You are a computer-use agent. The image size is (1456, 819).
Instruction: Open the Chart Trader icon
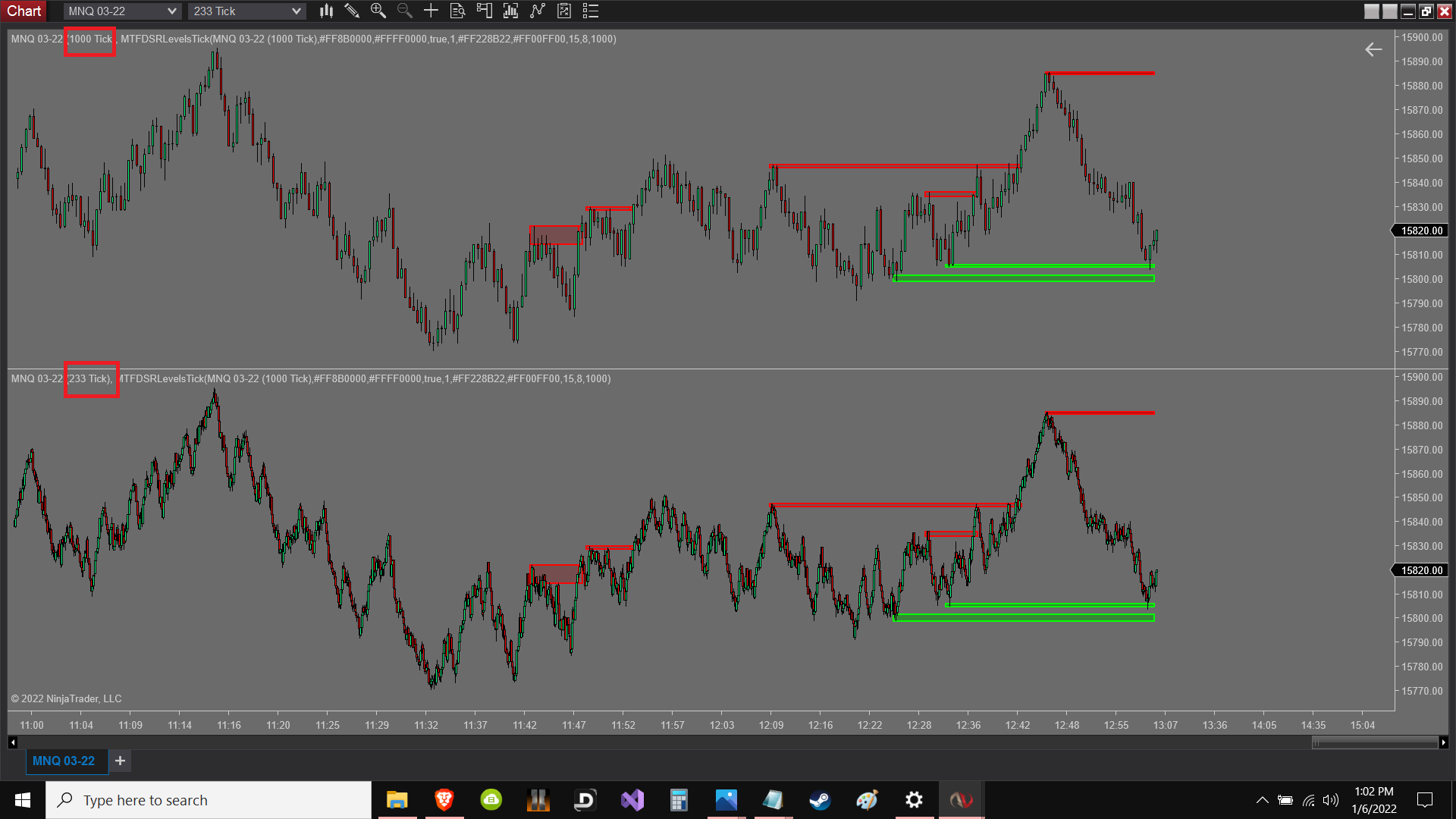(x=484, y=11)
